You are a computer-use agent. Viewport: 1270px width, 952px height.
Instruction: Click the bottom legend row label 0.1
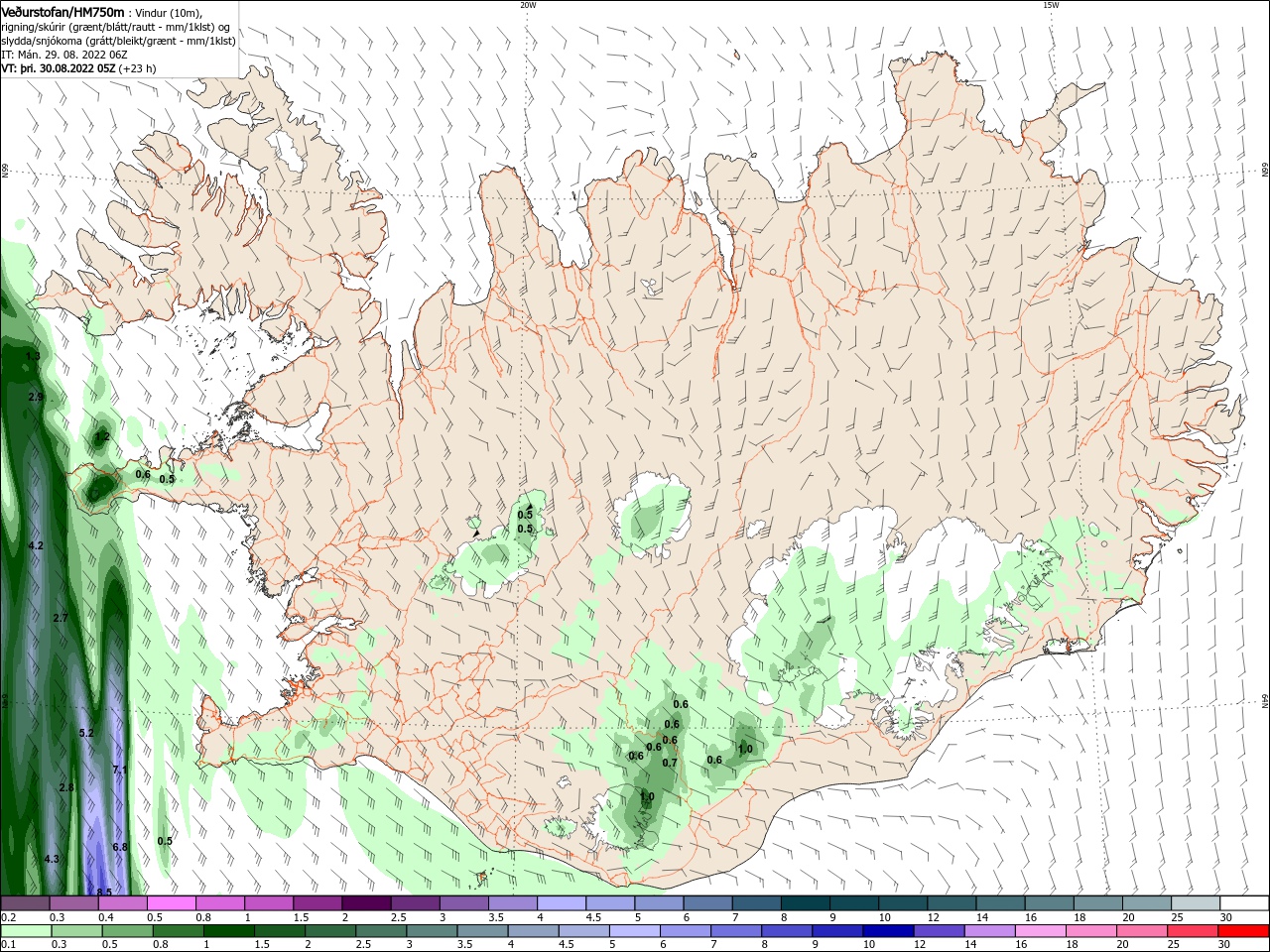(9, 945)
